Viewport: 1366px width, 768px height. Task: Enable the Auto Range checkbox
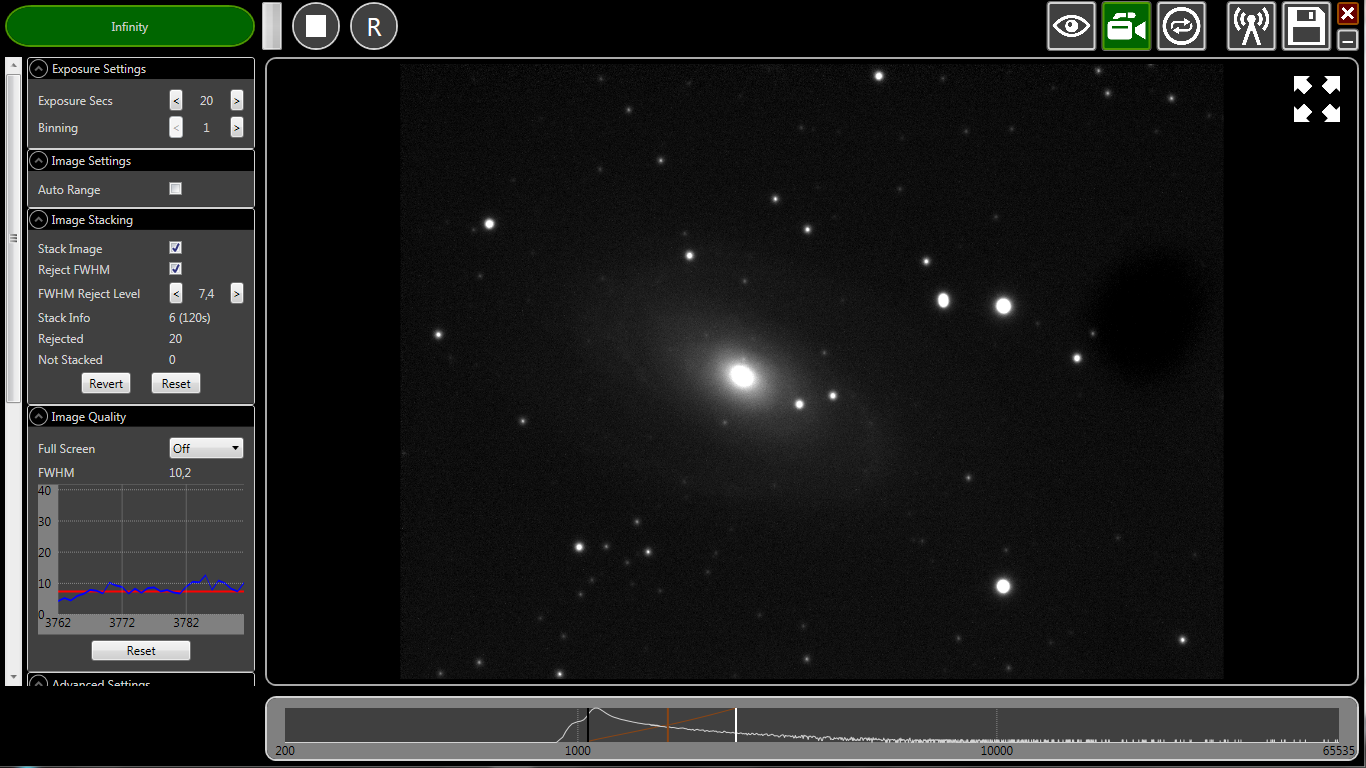click(176, 189)
